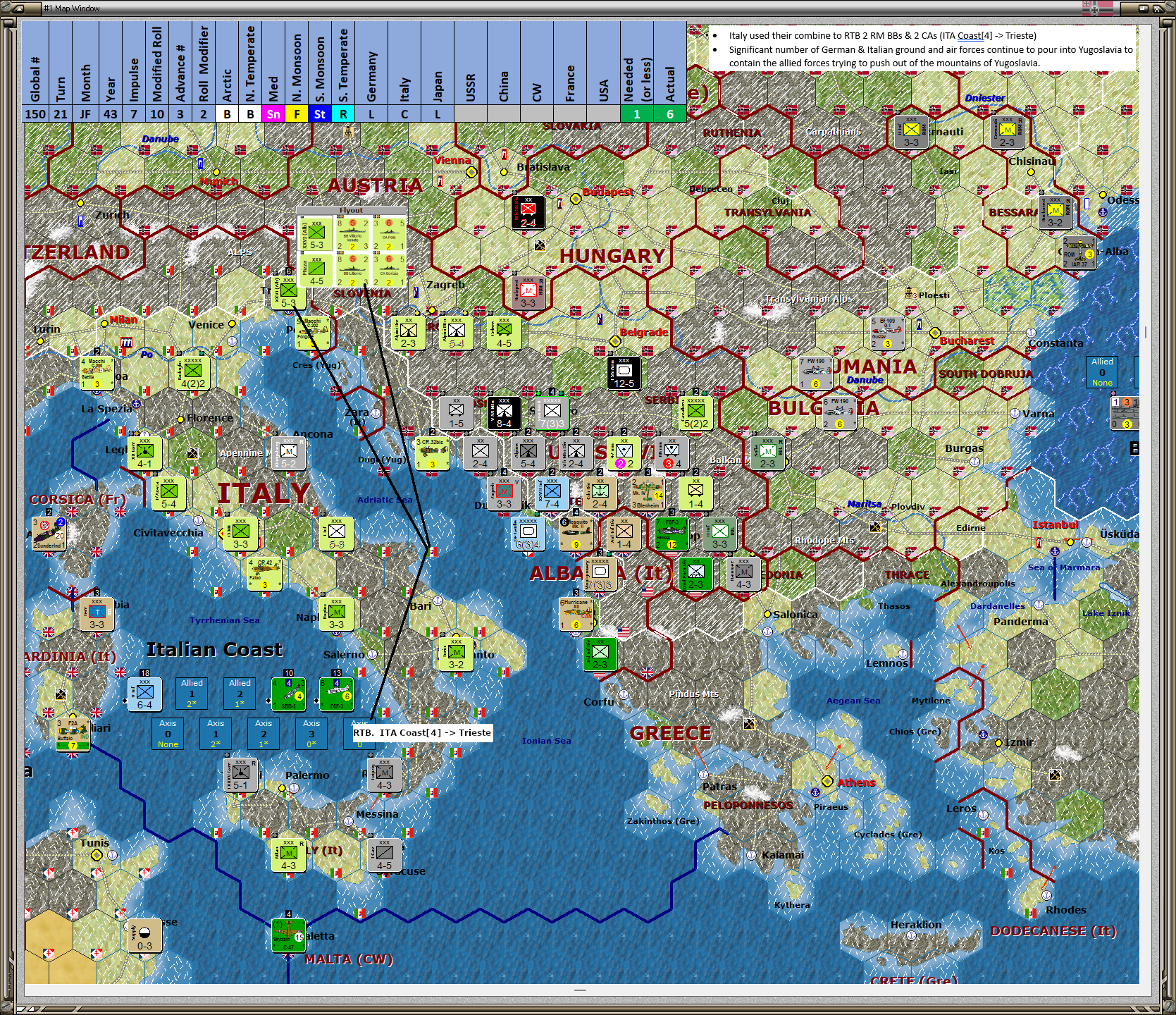Select the black 8-4 SS mountain corps
The width and height of the screenshot is (1176, 1015).
tap(505, 413)
